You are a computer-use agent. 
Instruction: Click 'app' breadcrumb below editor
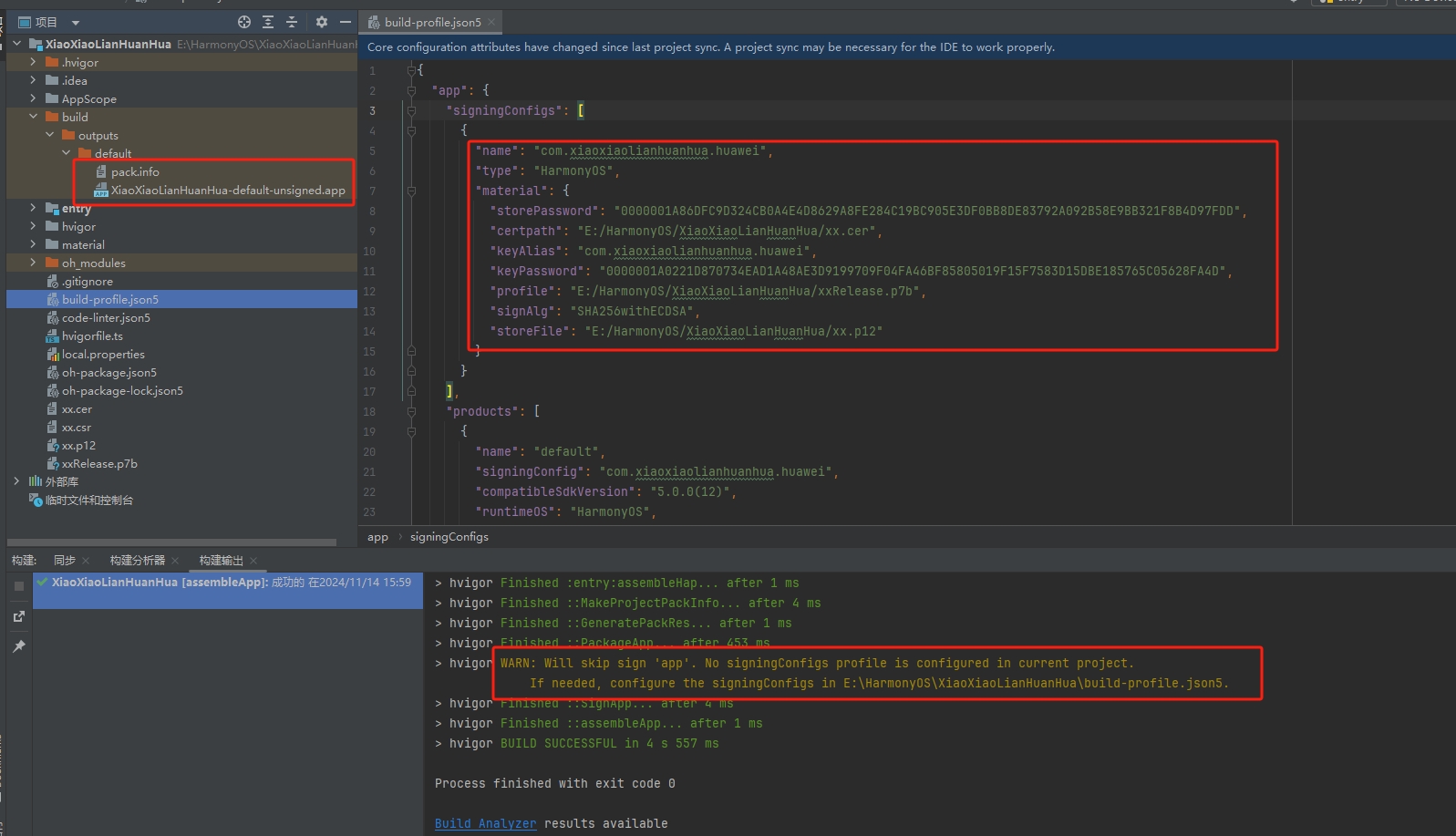point(377,537)
